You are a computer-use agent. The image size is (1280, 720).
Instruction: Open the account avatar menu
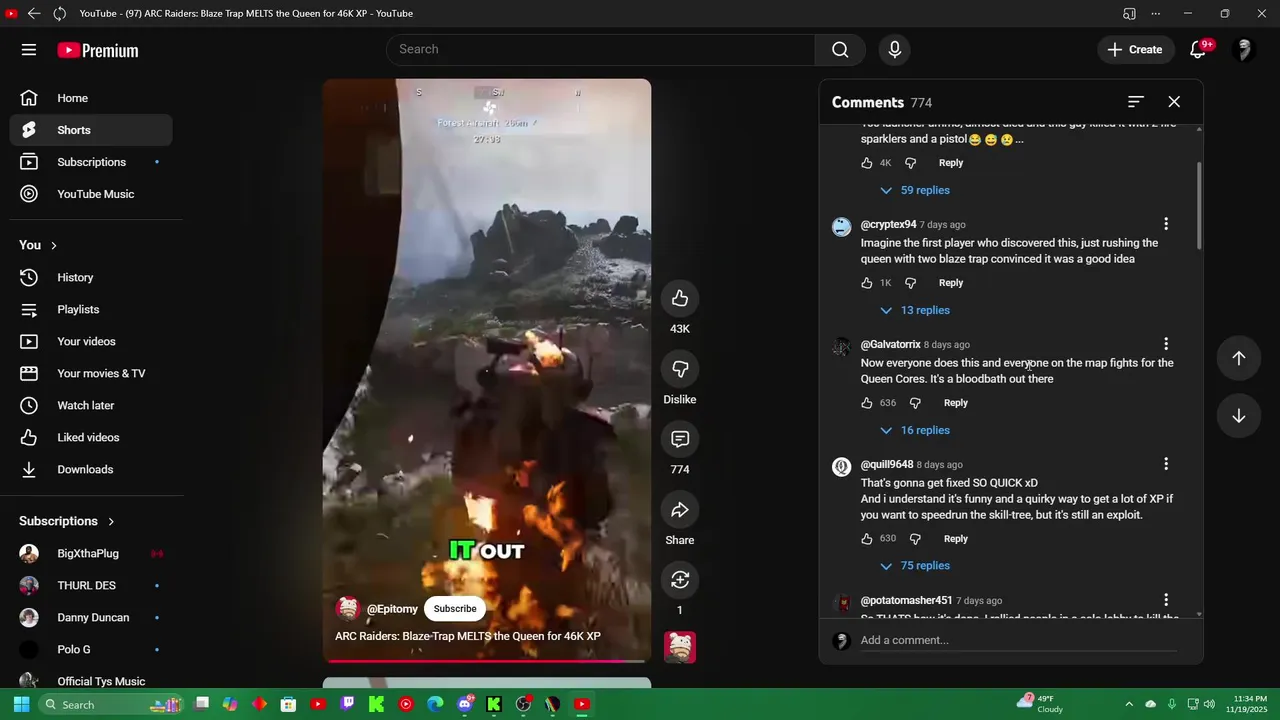(x=1245, y=50)
